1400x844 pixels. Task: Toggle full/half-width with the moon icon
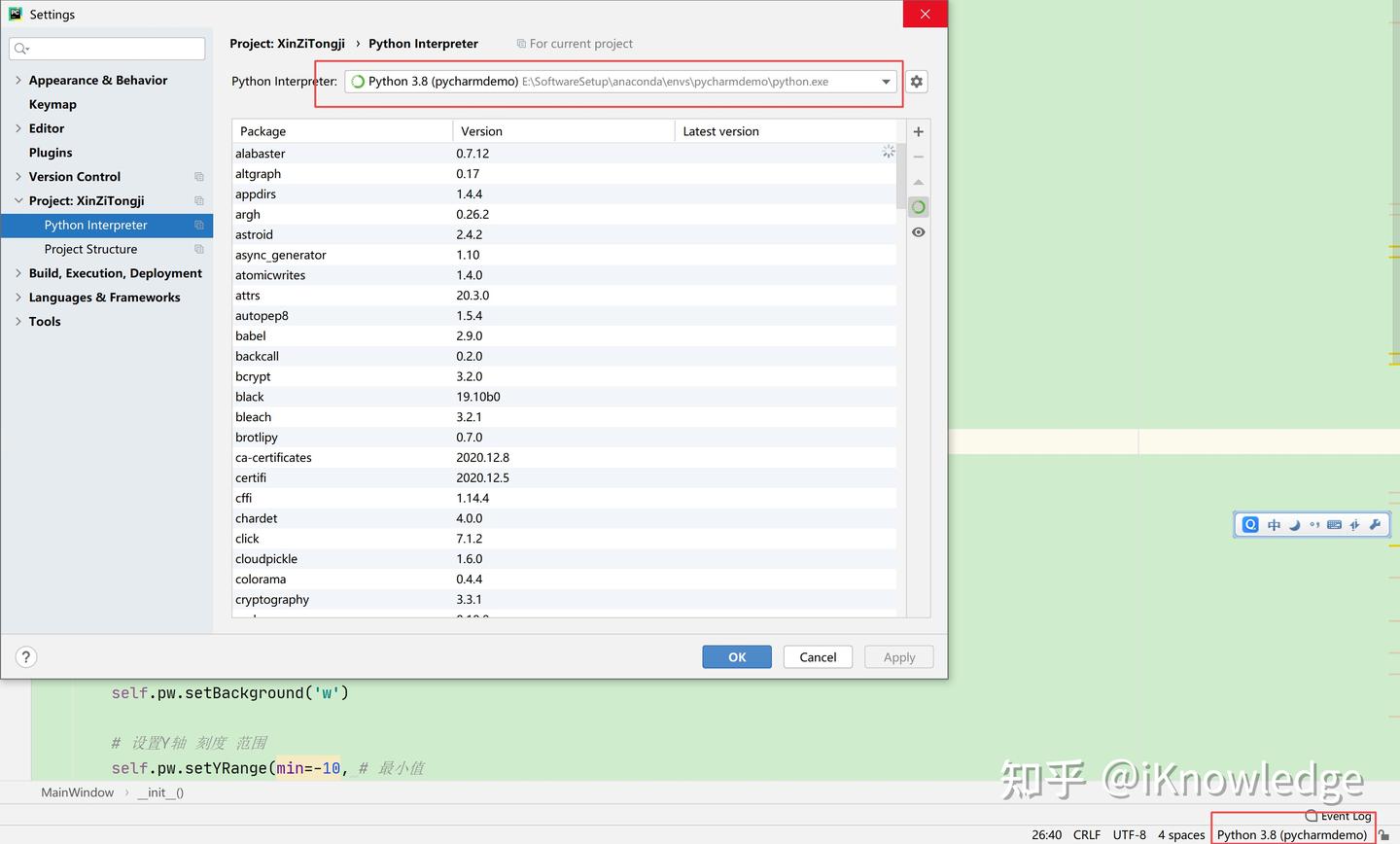point(1294,524)
